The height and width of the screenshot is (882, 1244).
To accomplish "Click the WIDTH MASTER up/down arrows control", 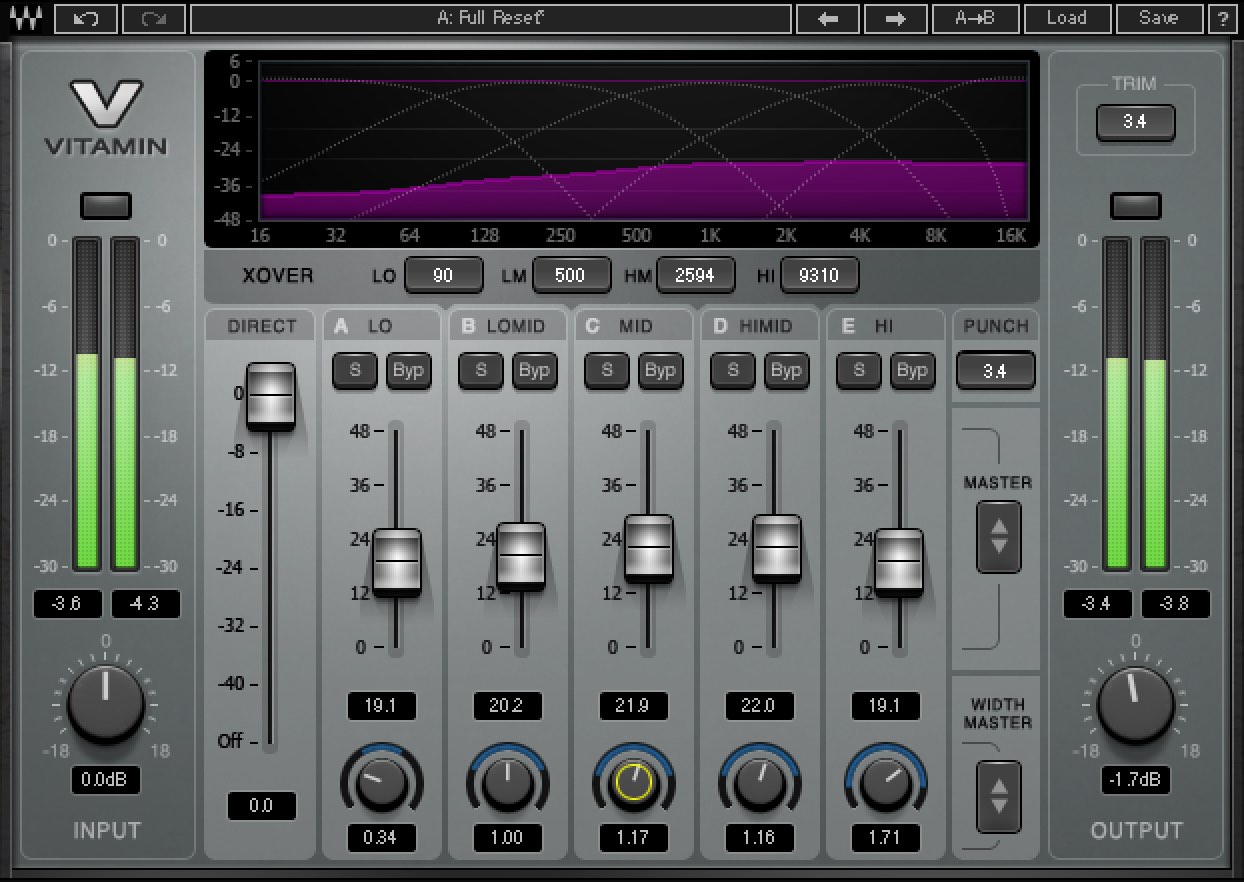I will [998, 796].
